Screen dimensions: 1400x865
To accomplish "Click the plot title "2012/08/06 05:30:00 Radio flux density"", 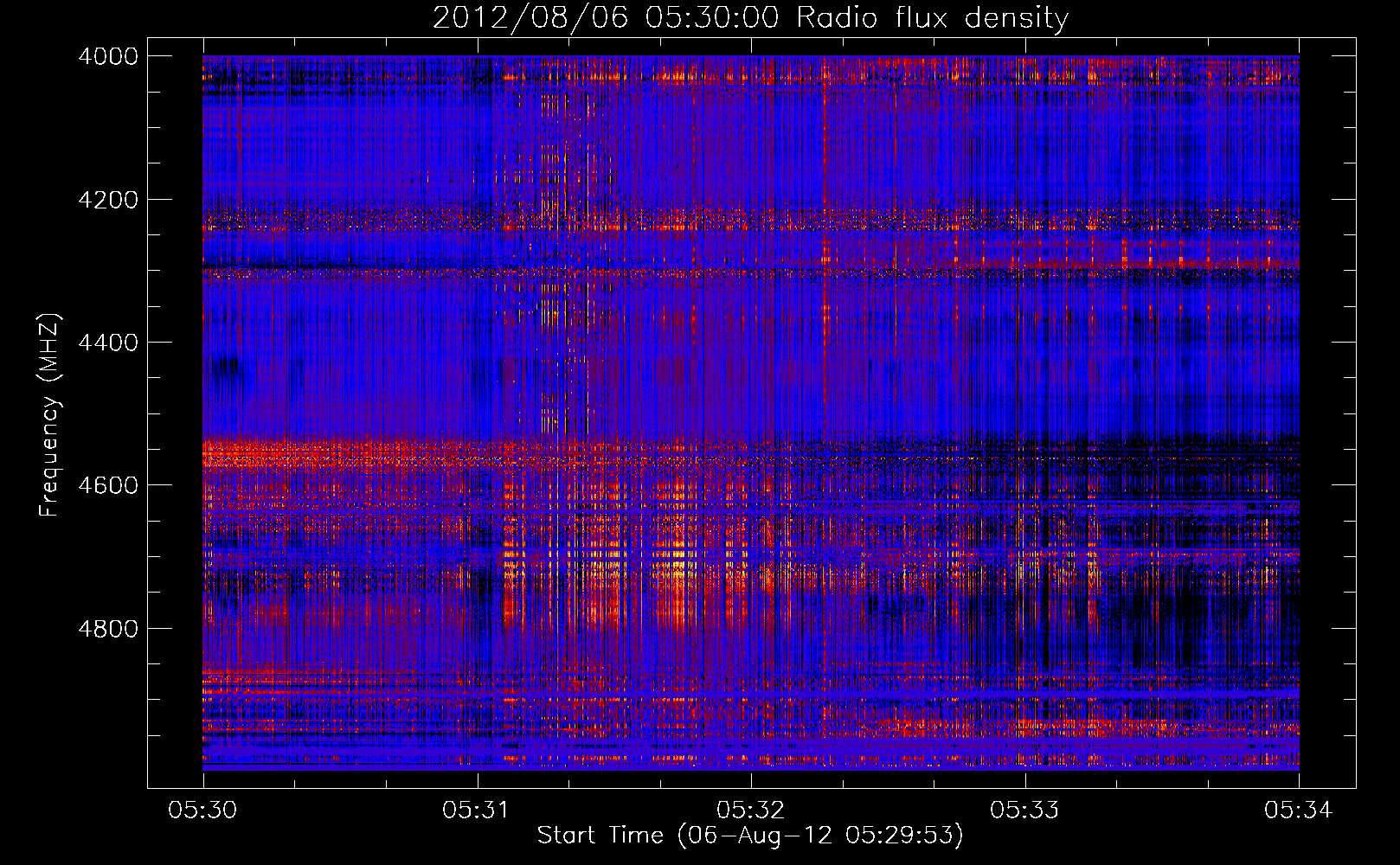I will (750, 18).
